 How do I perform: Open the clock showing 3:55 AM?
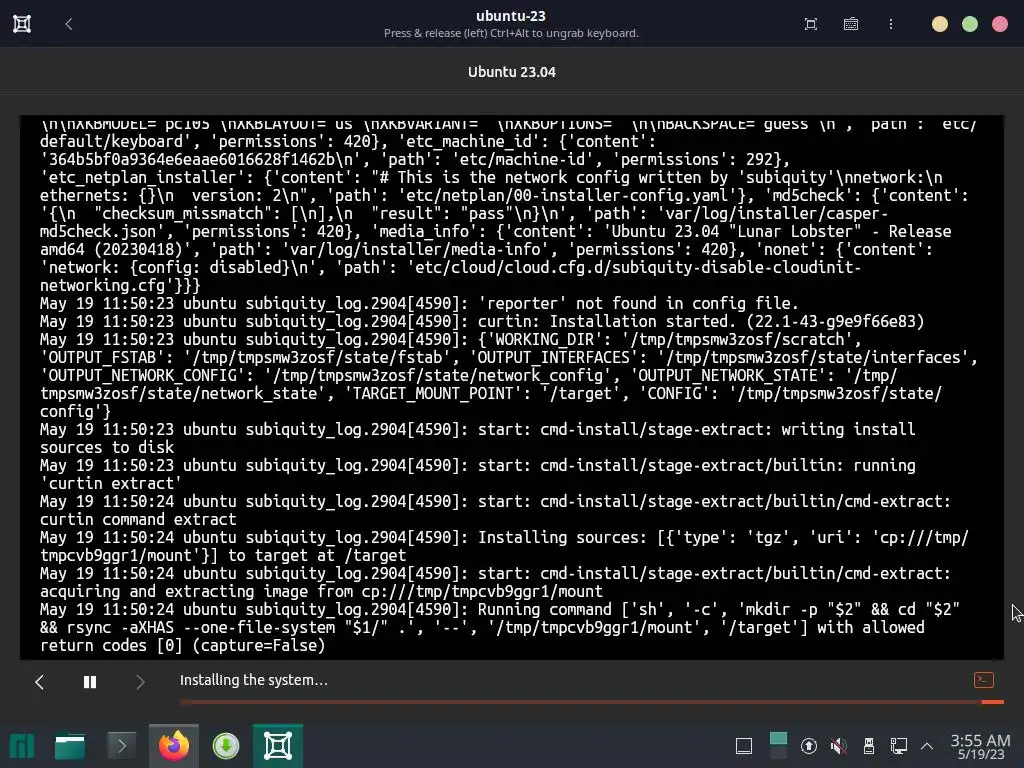pos(980,746)
